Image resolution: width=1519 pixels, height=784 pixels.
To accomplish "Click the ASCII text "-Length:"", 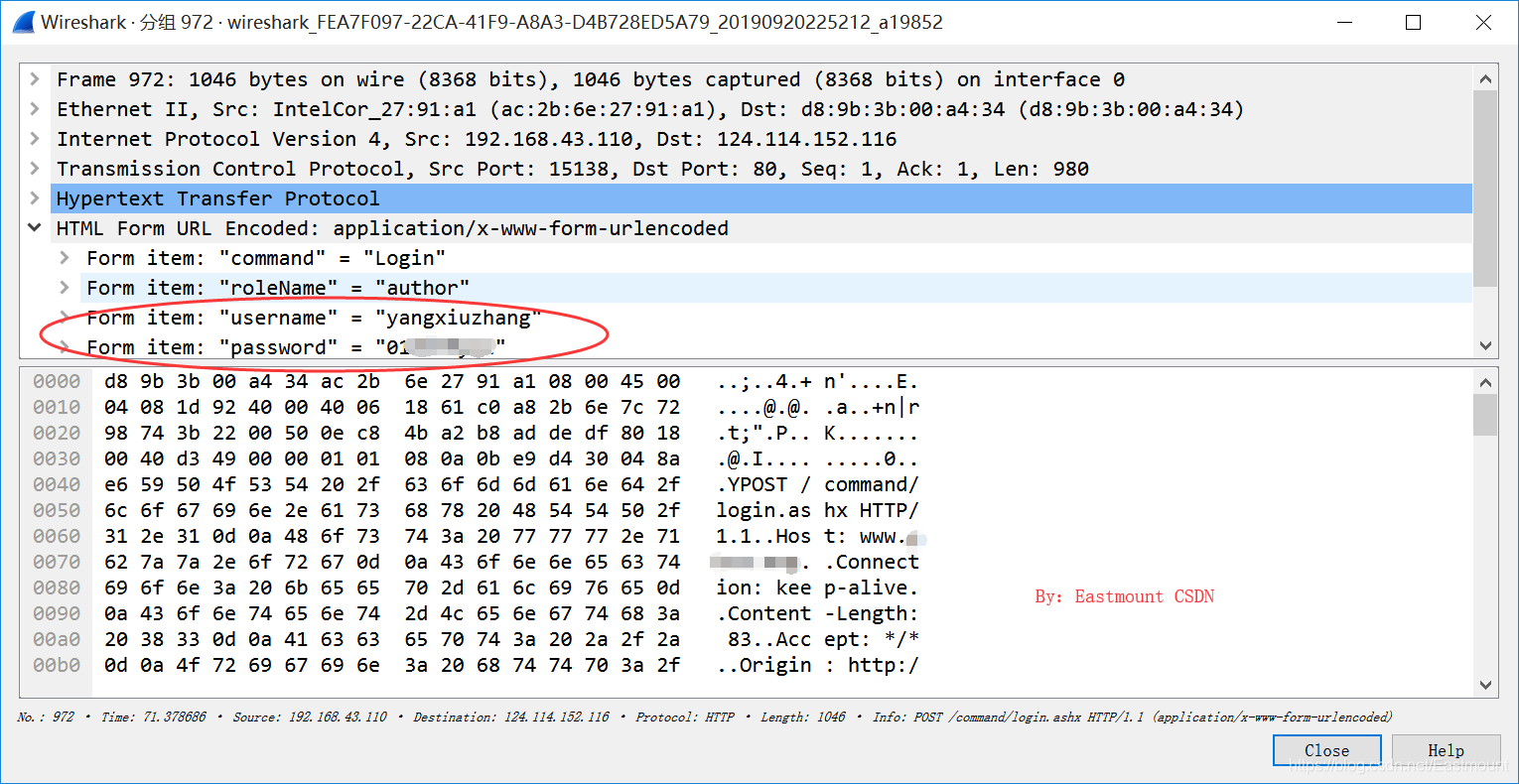I will (872, 613).
